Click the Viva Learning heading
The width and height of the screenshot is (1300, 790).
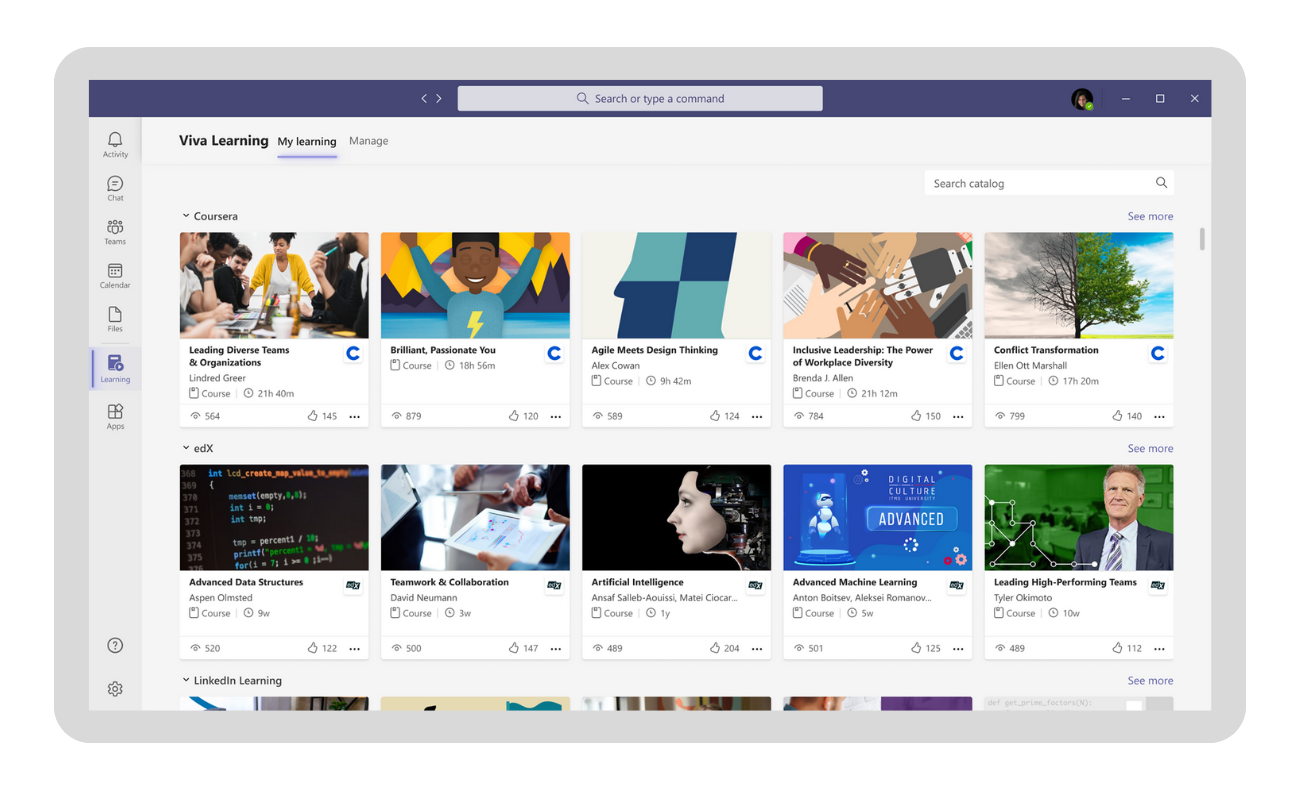pyautogui.click(x=224, y=141)
